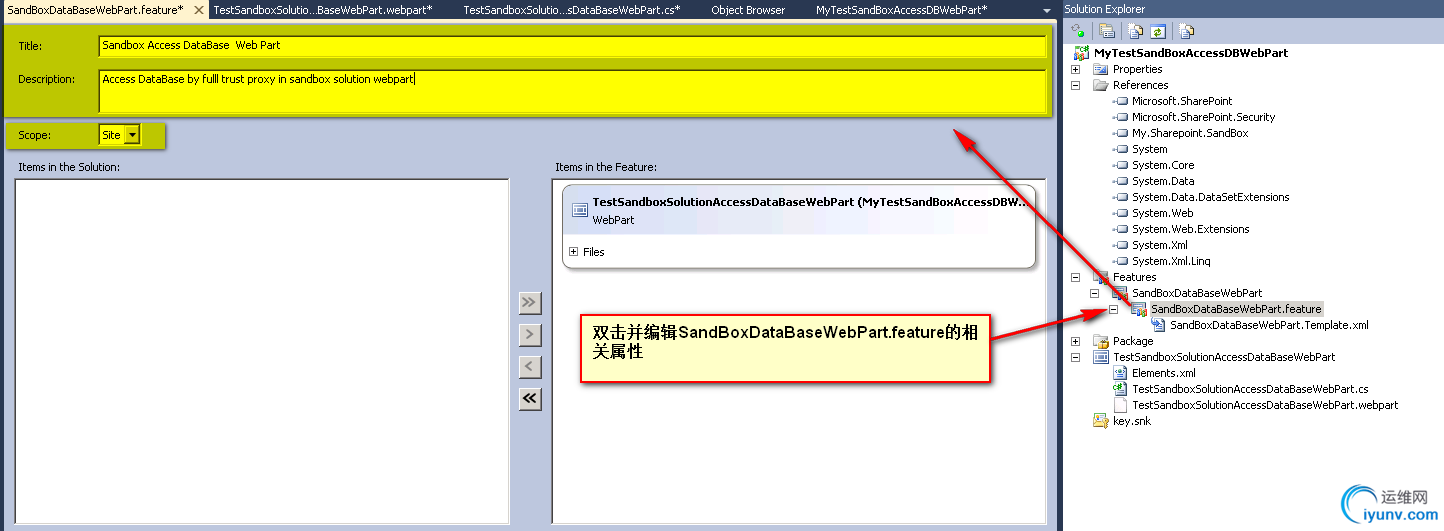Viewport: 1444px width, 531px height.
Task: Click into the Description text box
Action: click(572, 90)
